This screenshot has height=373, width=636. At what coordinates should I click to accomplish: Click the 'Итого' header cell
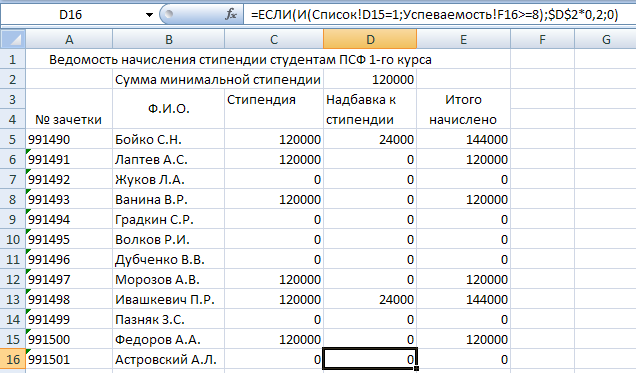coord(463,99)
